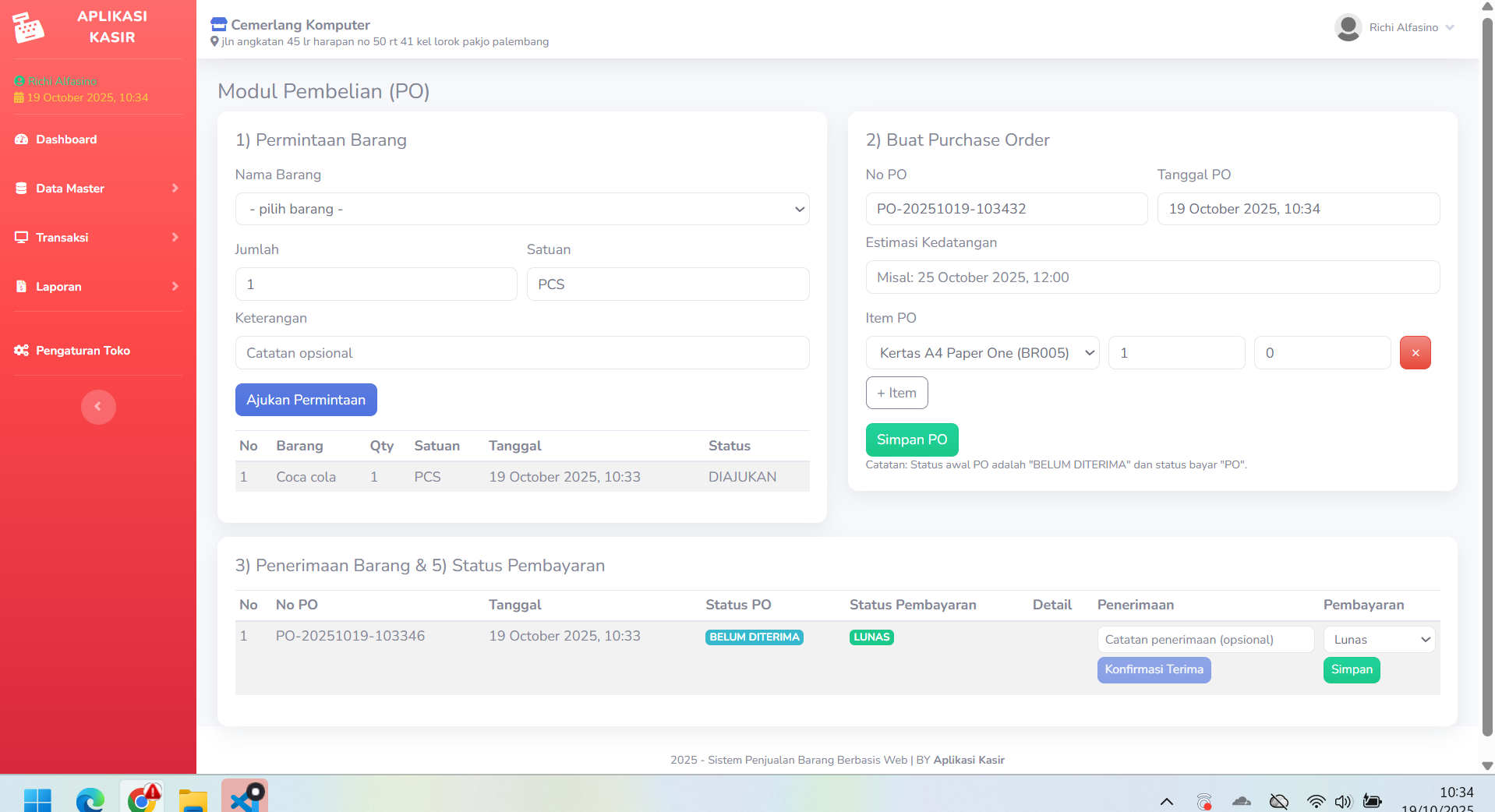Viewport: 1495px width, 812px height.
Task: Collapse sidebar with round arrow button
Action: (98, 407)
